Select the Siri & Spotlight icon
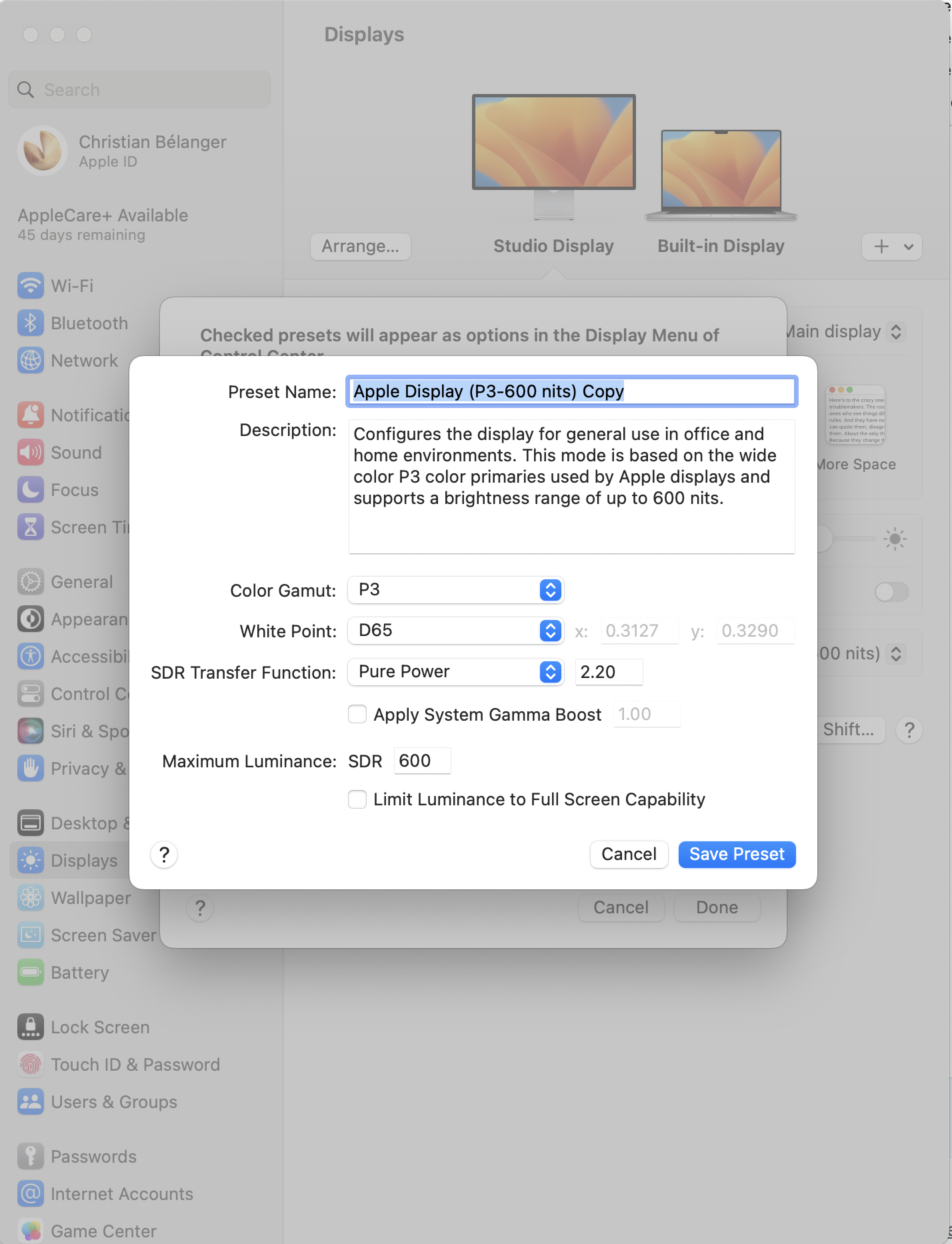This screenshot has width=952, height=1244. pyautogui.click(x=31, y=731)
